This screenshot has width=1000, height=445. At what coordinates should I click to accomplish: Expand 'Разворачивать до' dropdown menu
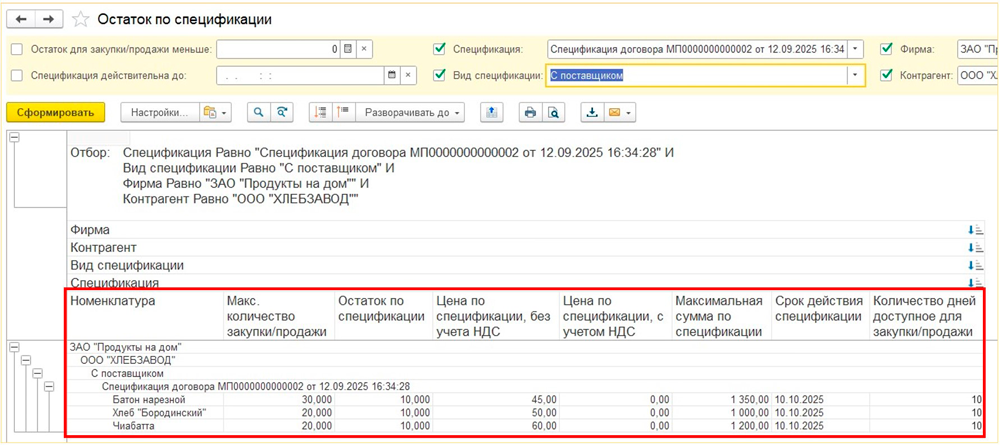413,113
